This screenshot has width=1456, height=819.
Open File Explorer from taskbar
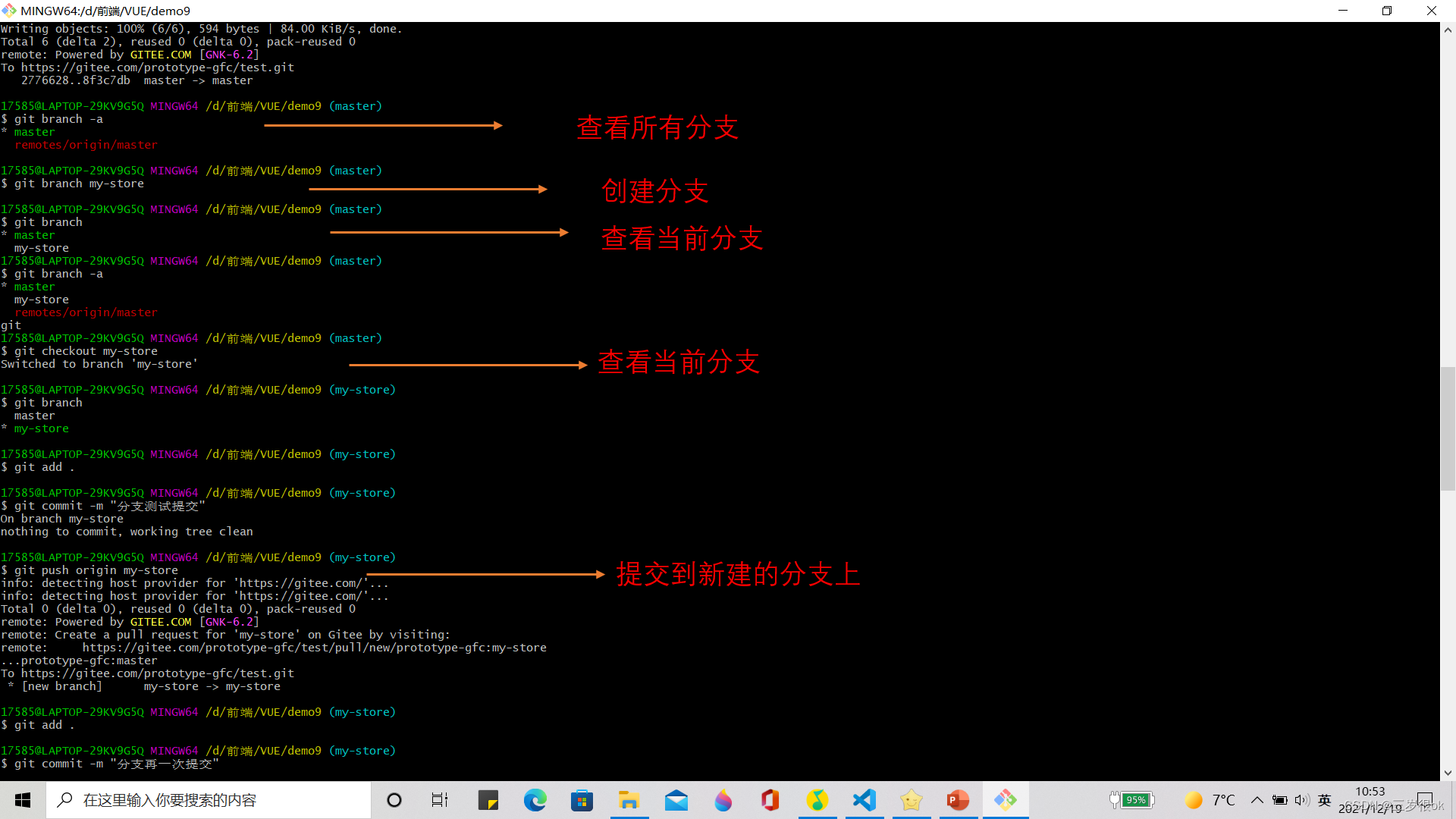coord(629,800)
